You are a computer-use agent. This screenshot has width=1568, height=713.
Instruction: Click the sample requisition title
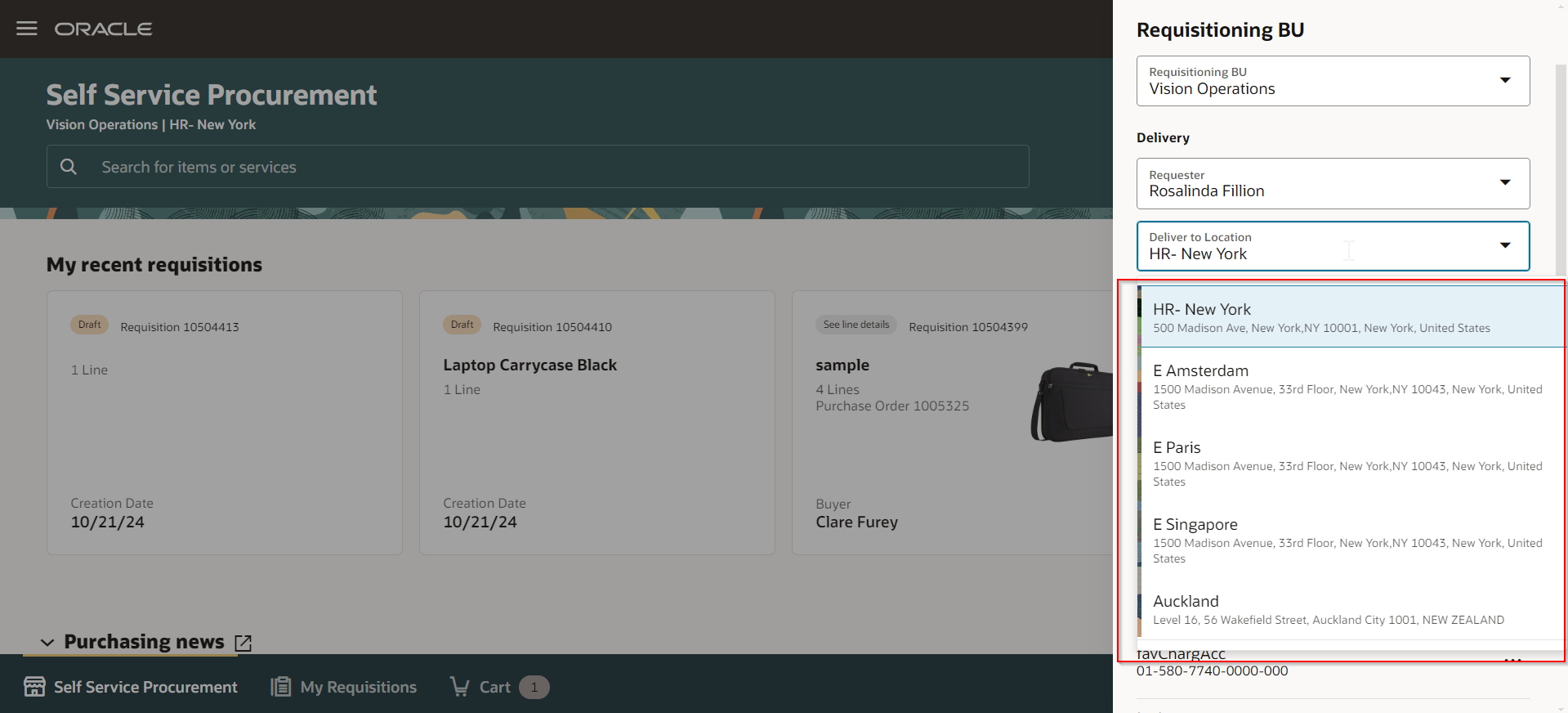(x=842, y=365)
